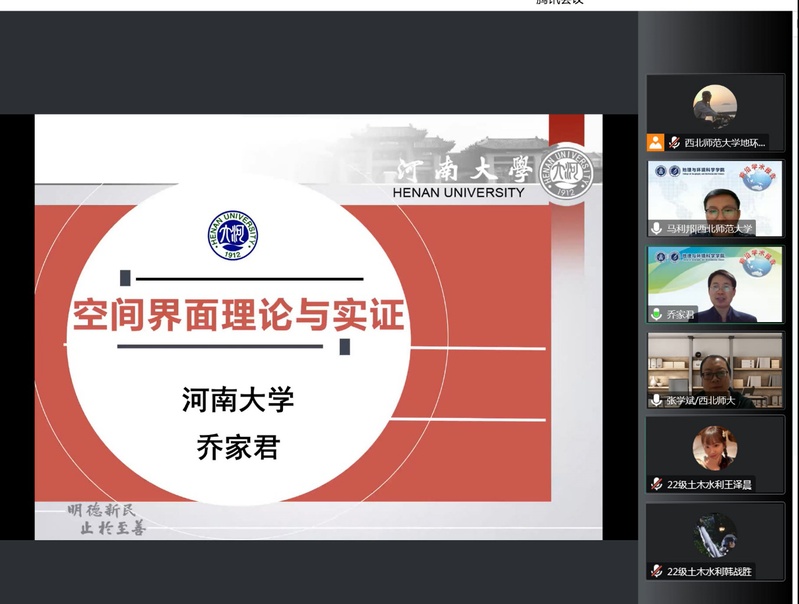The height and width of the screenshot is (604, 799).
Task: Select 张学斌's video feed with bookshelf background
Action: click(715, 368)
